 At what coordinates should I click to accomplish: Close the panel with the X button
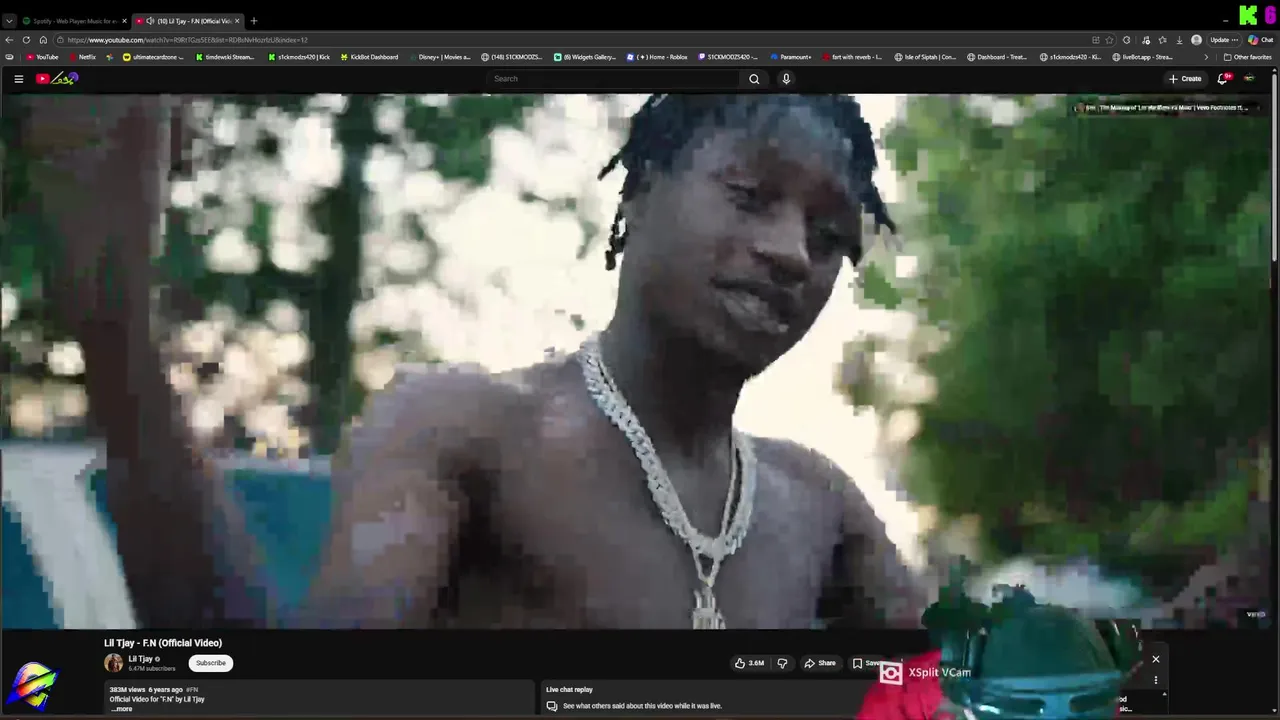(1156, 659)
